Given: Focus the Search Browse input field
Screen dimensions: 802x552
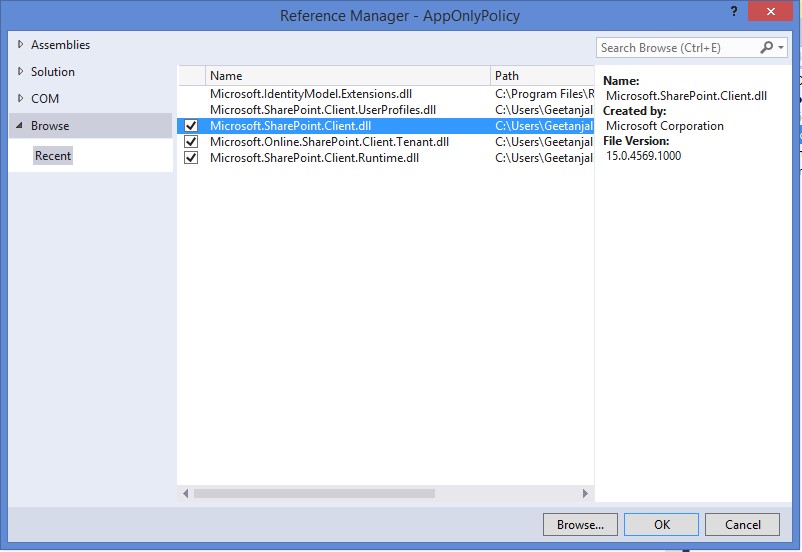Looking at the screenshot, I should pos(678,48).
